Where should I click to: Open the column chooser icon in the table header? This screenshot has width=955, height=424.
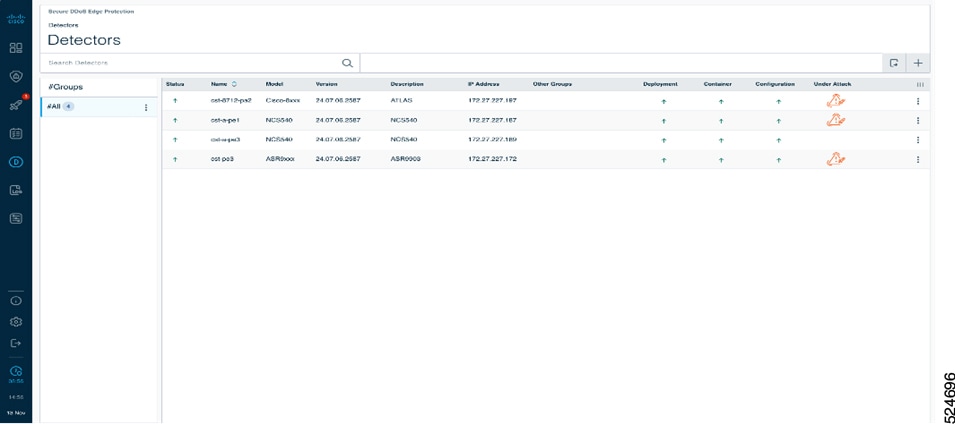pyautogui.click(x=920, y=85)
